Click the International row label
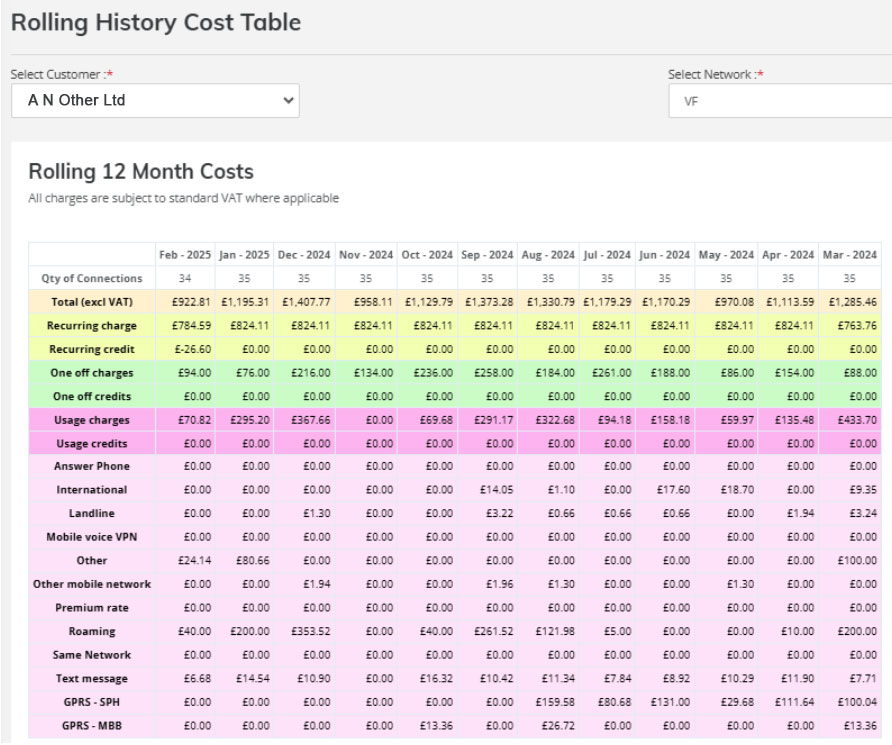This screenshot has width=892, height=745. [92, 489]
